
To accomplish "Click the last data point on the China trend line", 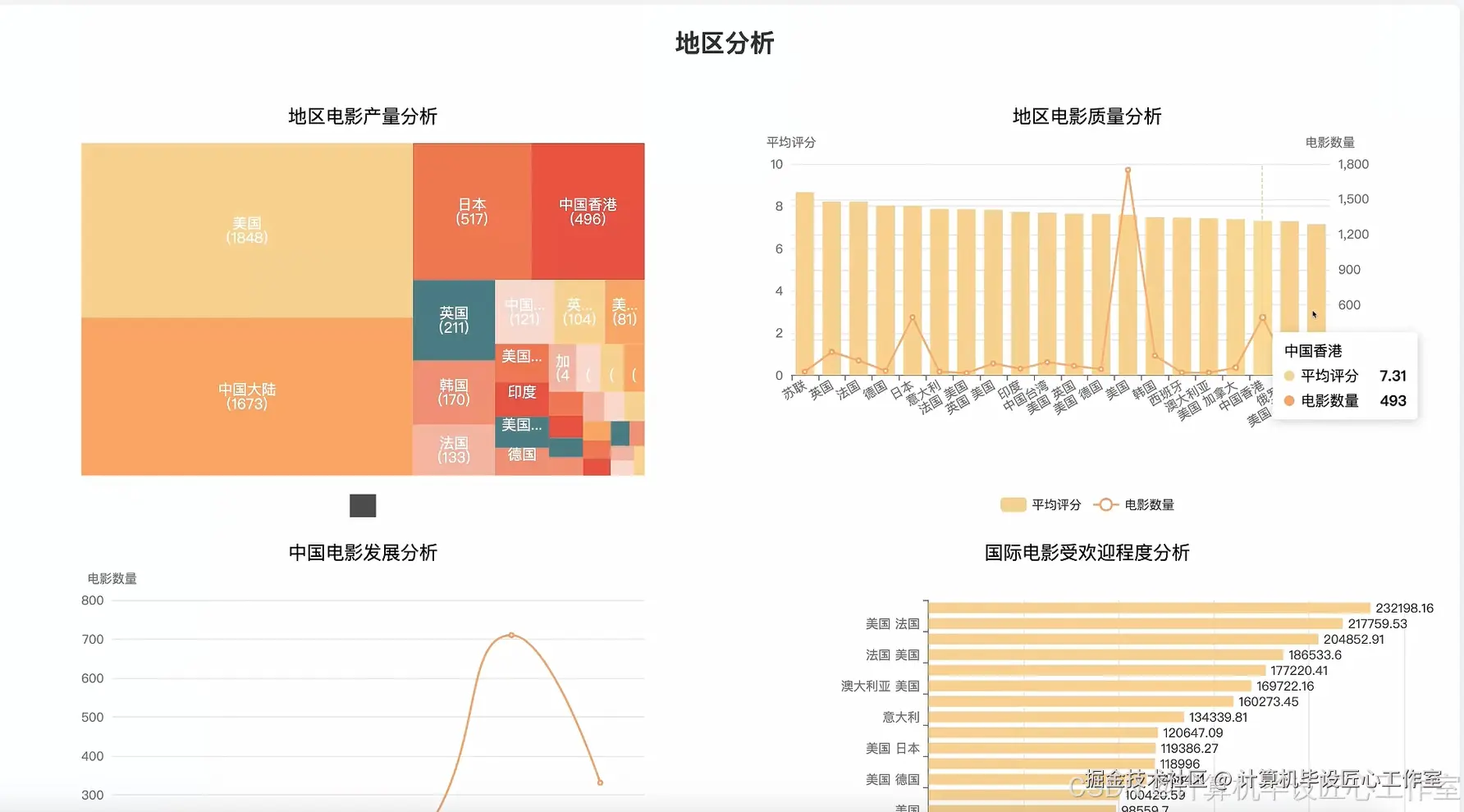I will tap(600, 782).
